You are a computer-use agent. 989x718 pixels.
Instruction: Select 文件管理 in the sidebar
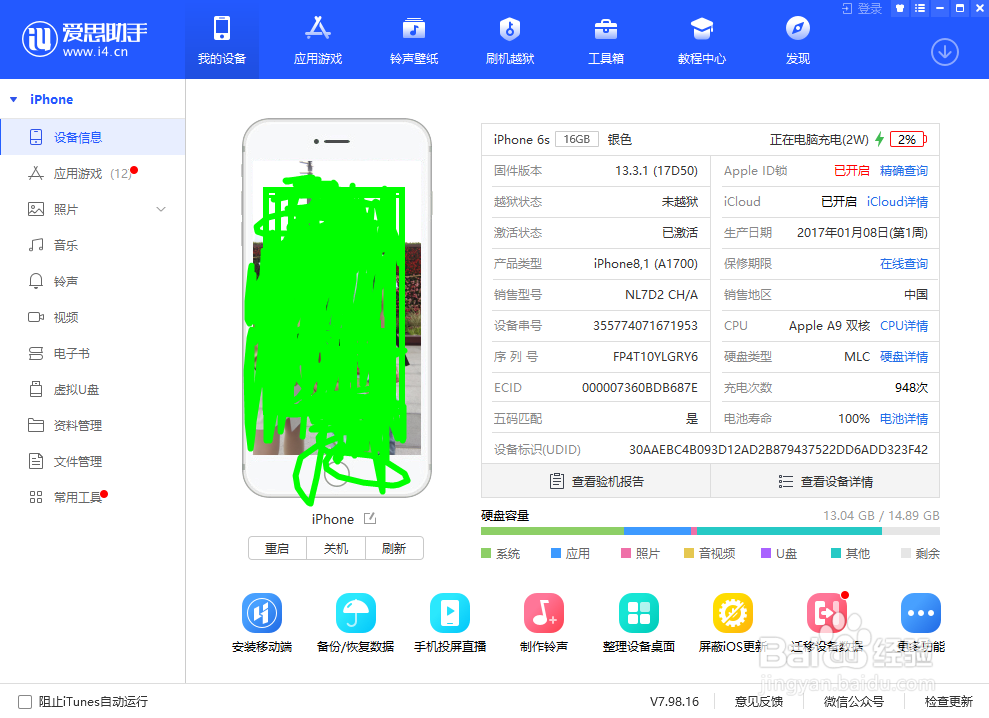click(93, 461)
